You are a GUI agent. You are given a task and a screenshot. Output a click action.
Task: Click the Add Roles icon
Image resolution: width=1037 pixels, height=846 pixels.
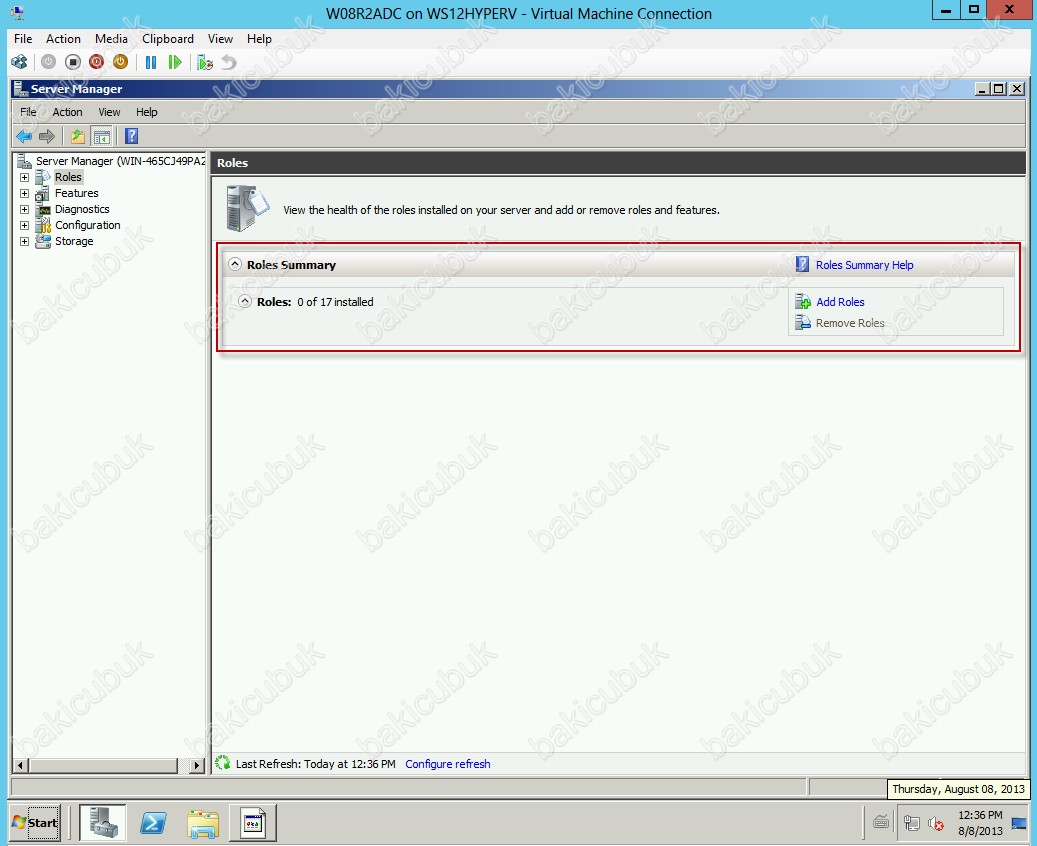click(803, 302)
